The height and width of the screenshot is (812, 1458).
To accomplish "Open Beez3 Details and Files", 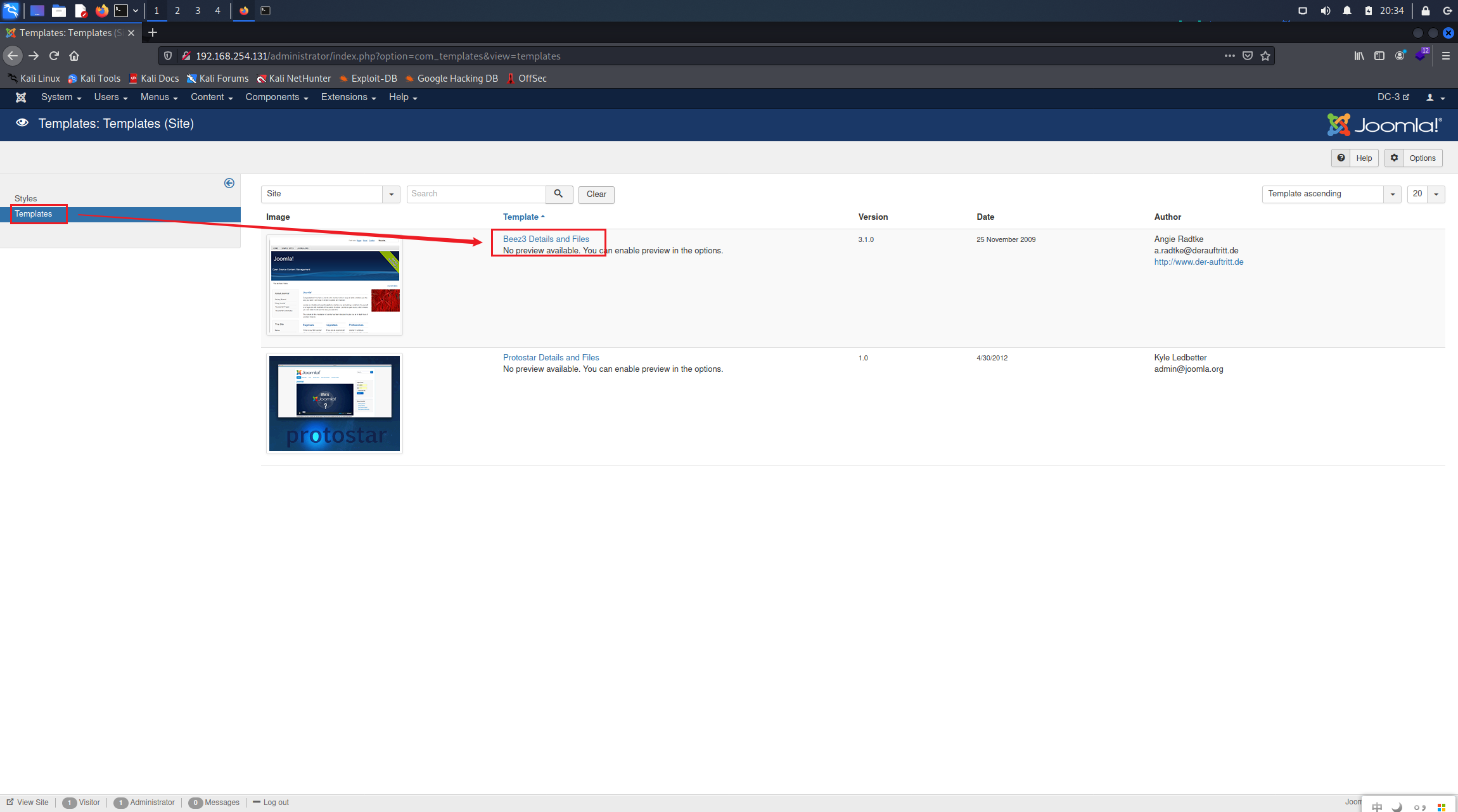I will [546, 239].
